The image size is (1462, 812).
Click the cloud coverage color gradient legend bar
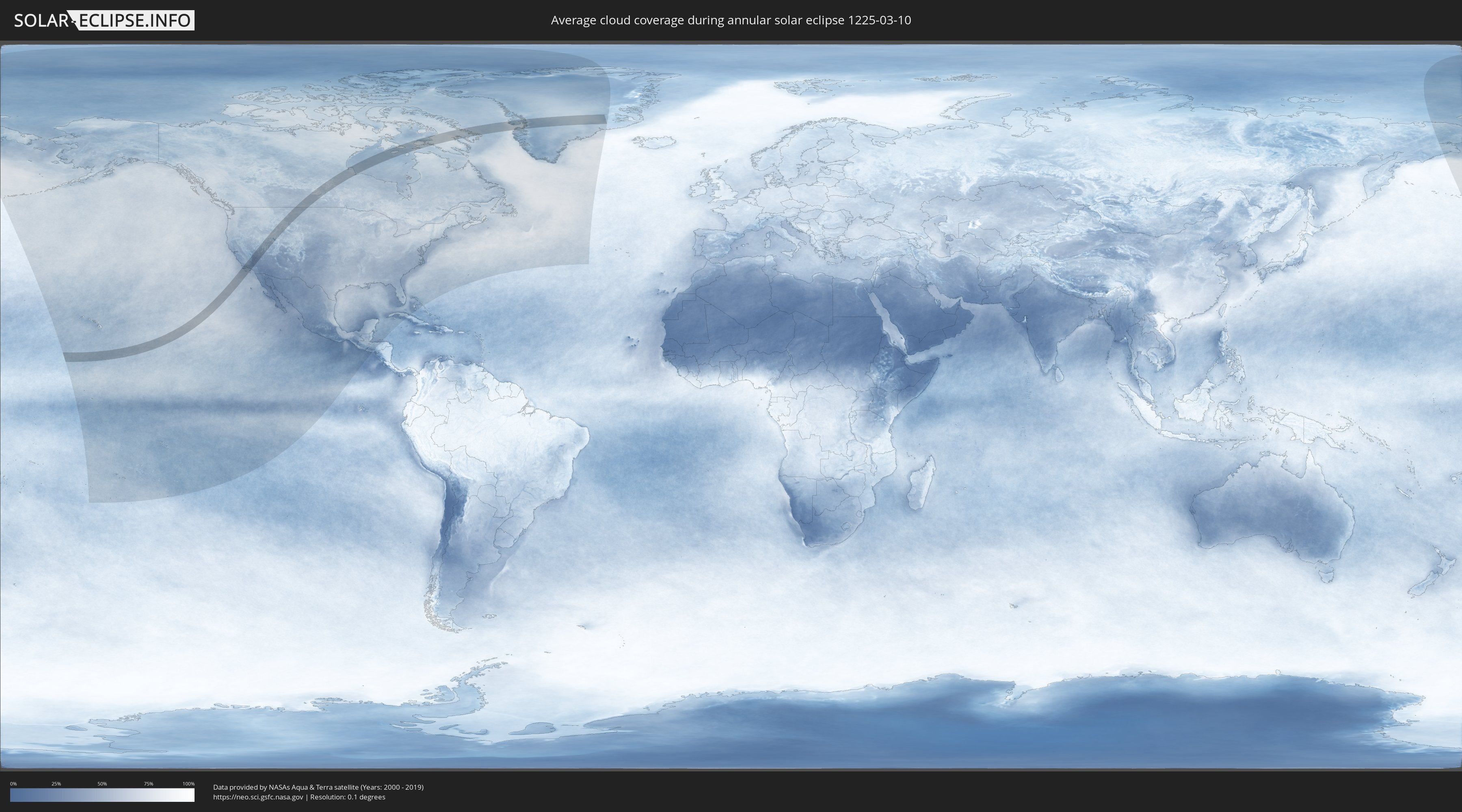pos(102,795)
